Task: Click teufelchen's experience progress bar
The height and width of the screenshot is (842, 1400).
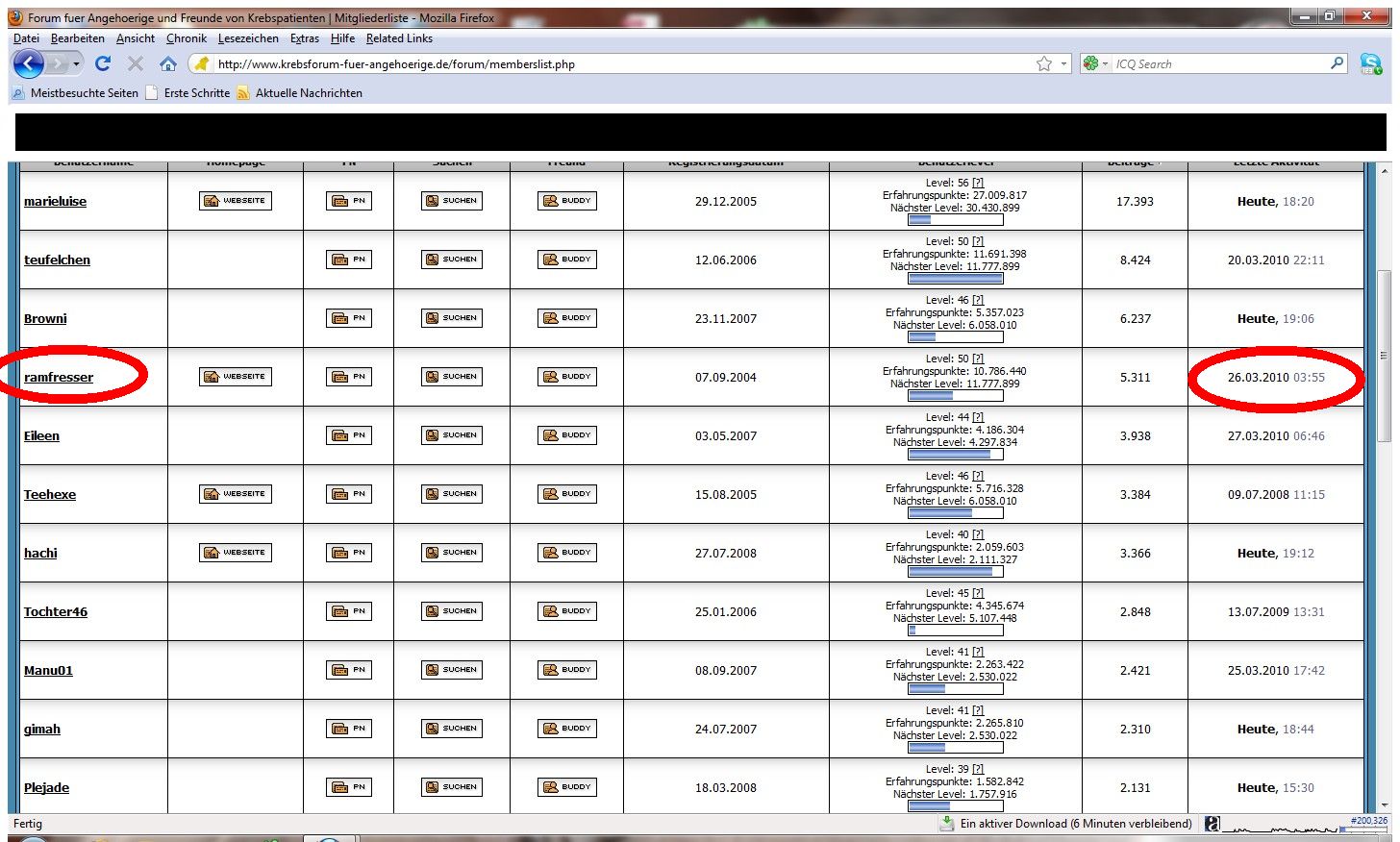Action: (x=956, y=279)
